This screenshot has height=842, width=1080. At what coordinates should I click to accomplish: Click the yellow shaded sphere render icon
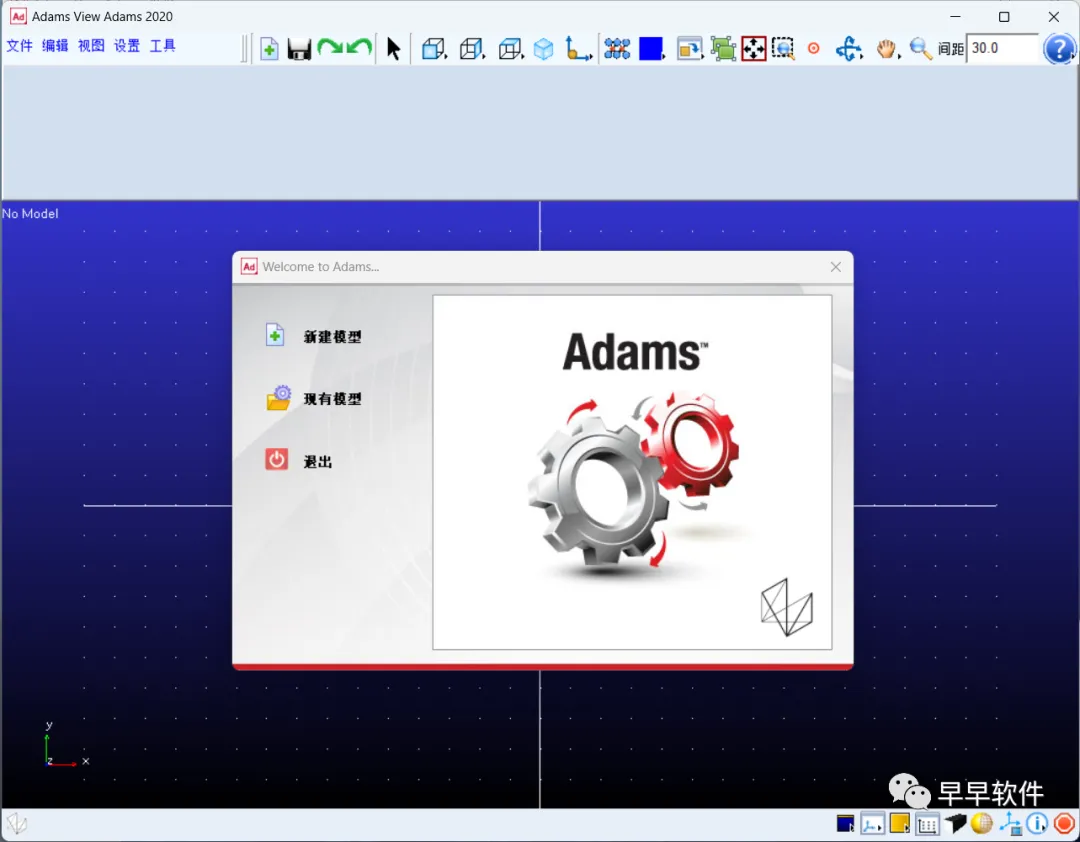(982, 823)
